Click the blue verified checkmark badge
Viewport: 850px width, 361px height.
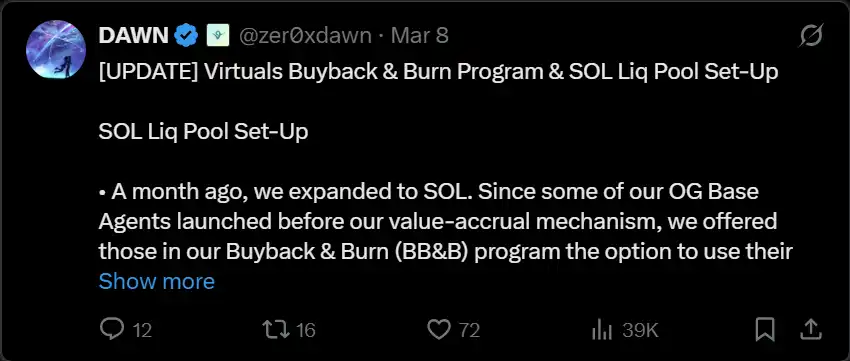pos(186,36)
